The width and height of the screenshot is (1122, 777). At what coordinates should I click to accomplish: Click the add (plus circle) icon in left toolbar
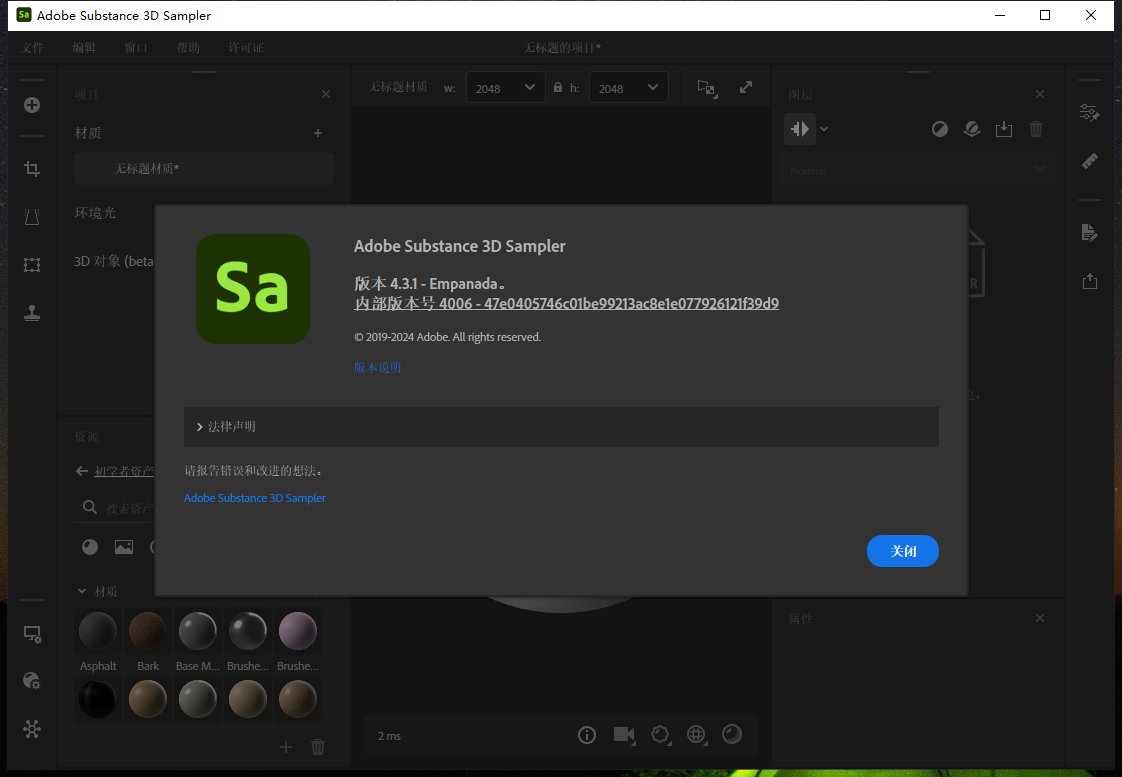click(x=32, y=105)
